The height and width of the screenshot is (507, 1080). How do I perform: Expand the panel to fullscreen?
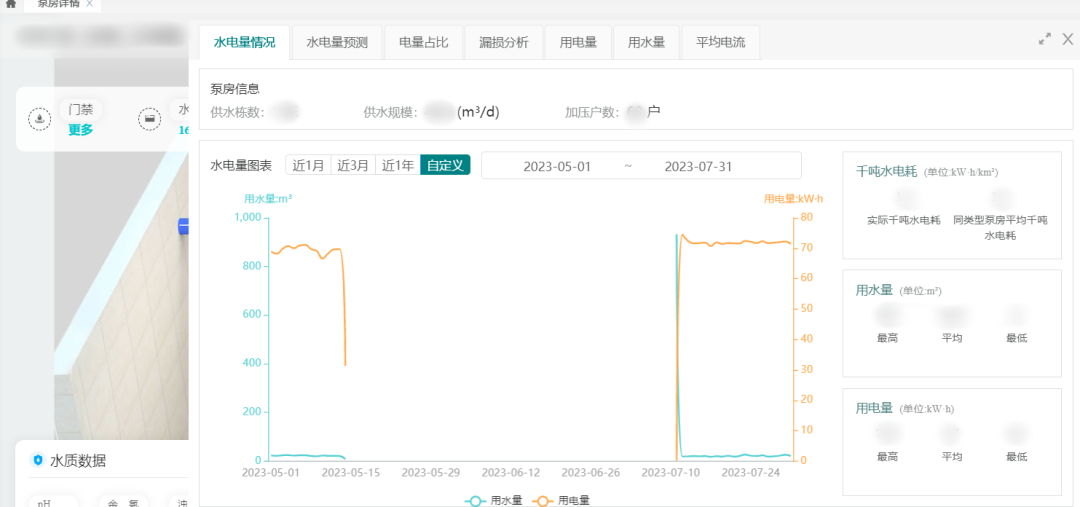tap(1045, 39)
